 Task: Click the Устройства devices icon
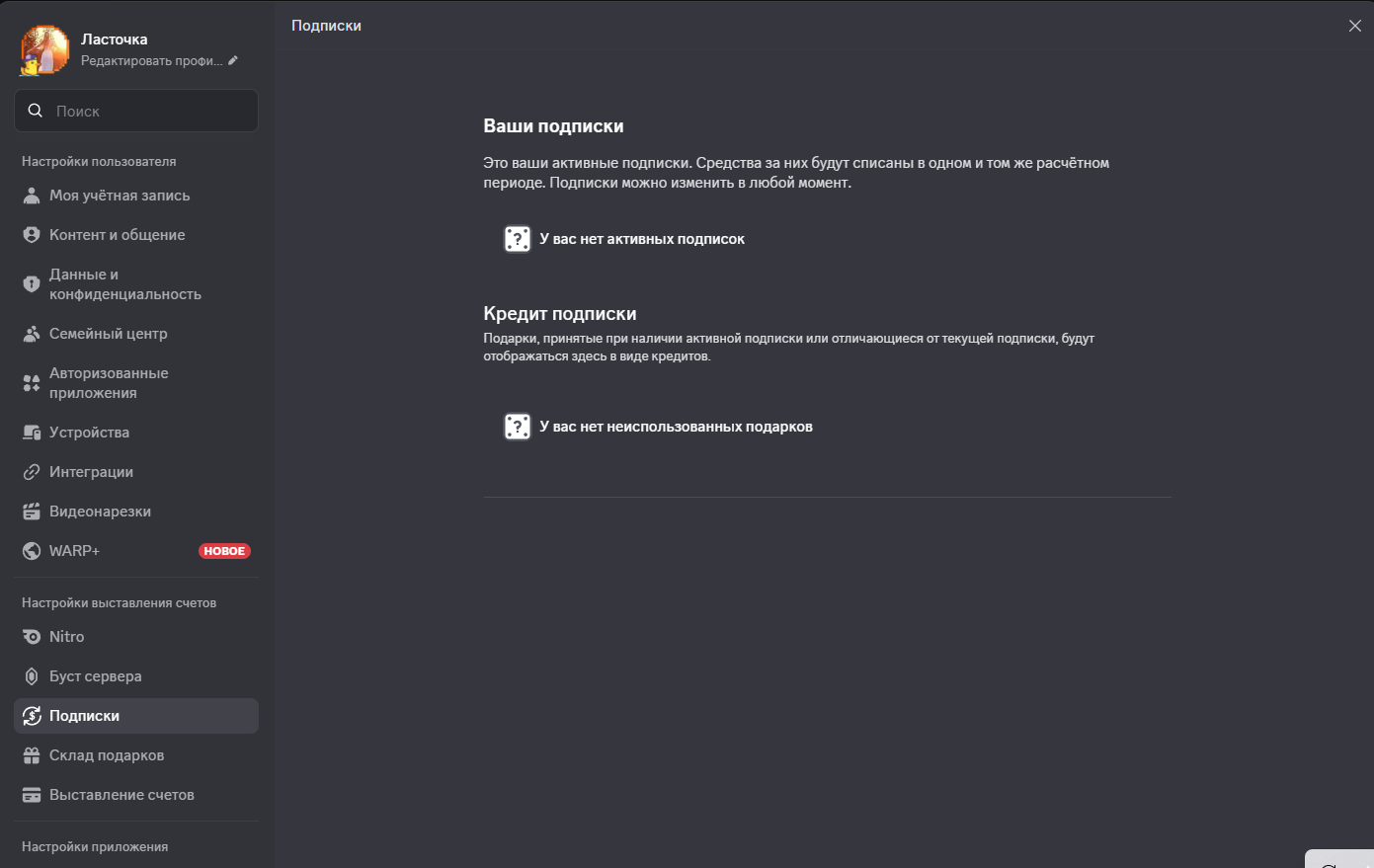coord(32,433)
